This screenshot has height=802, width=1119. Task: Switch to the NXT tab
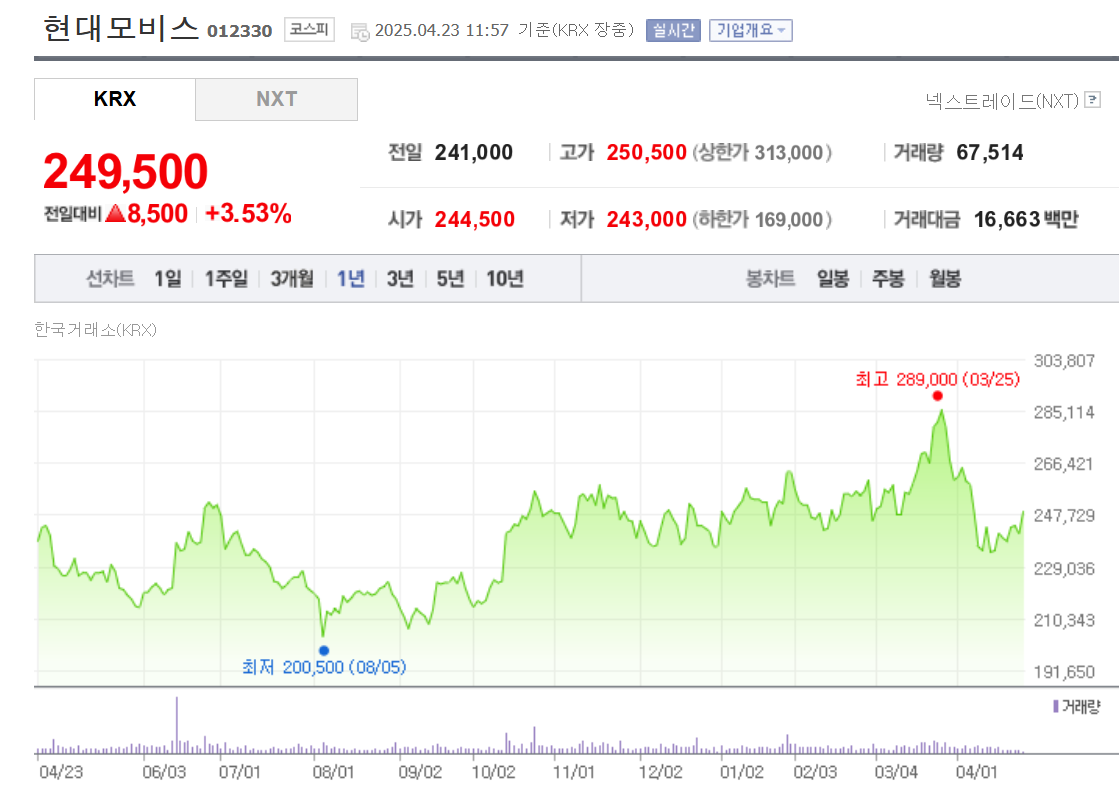[x=276, y=99]
